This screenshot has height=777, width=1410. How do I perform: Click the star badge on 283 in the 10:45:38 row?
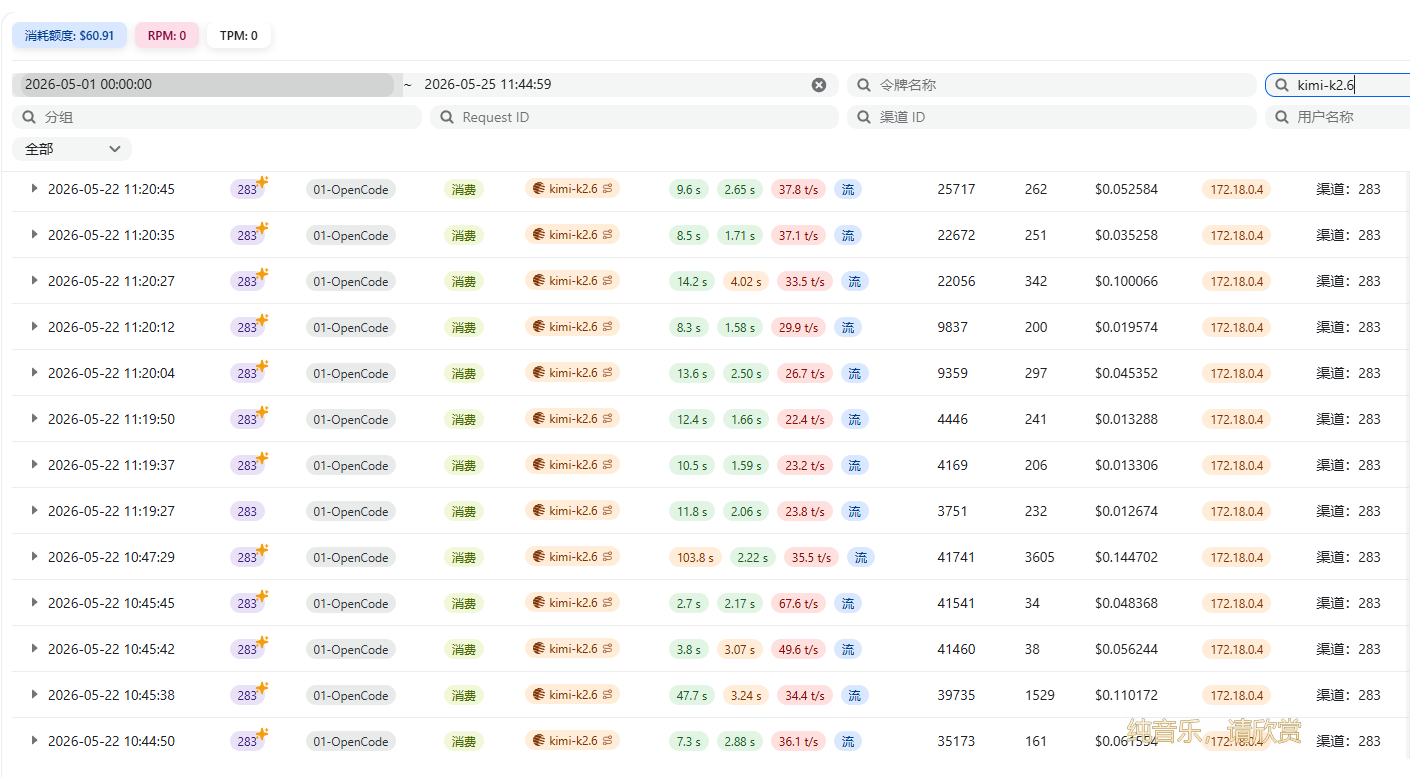262,688
